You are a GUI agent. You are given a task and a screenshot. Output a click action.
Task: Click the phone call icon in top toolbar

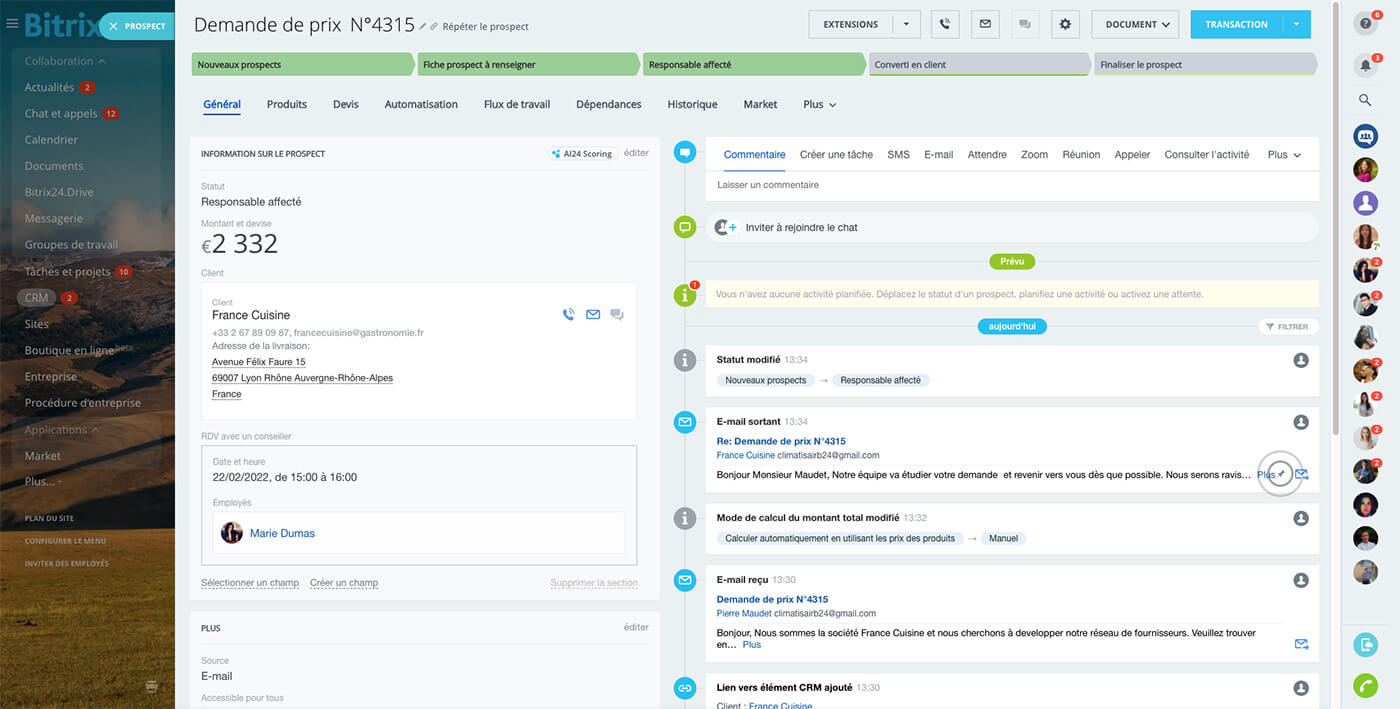945,25
